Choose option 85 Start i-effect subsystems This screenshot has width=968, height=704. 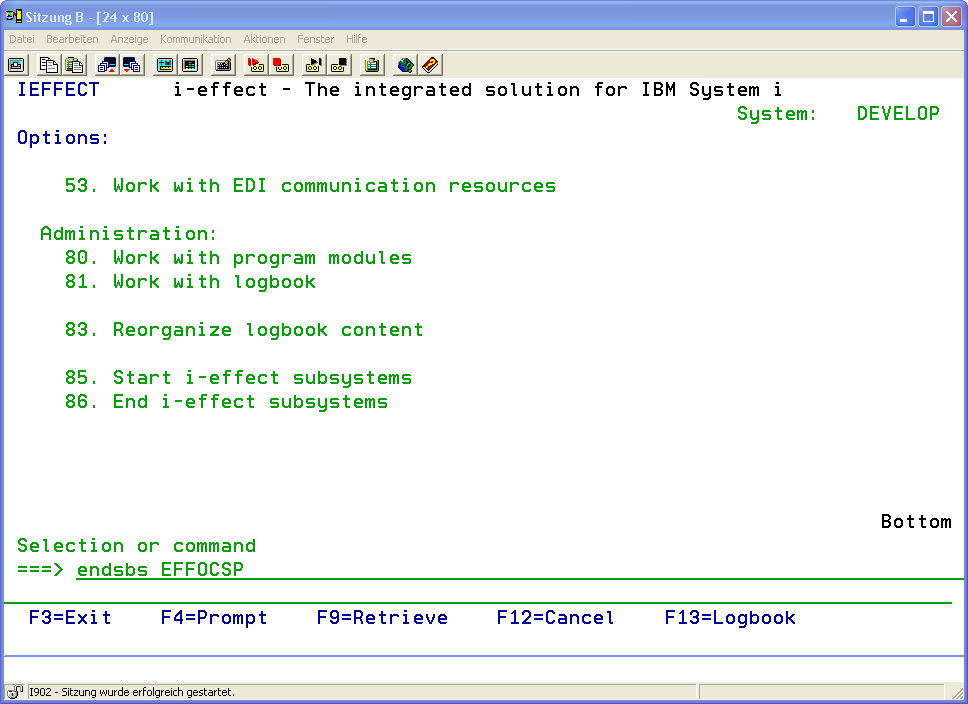[238, 378]
